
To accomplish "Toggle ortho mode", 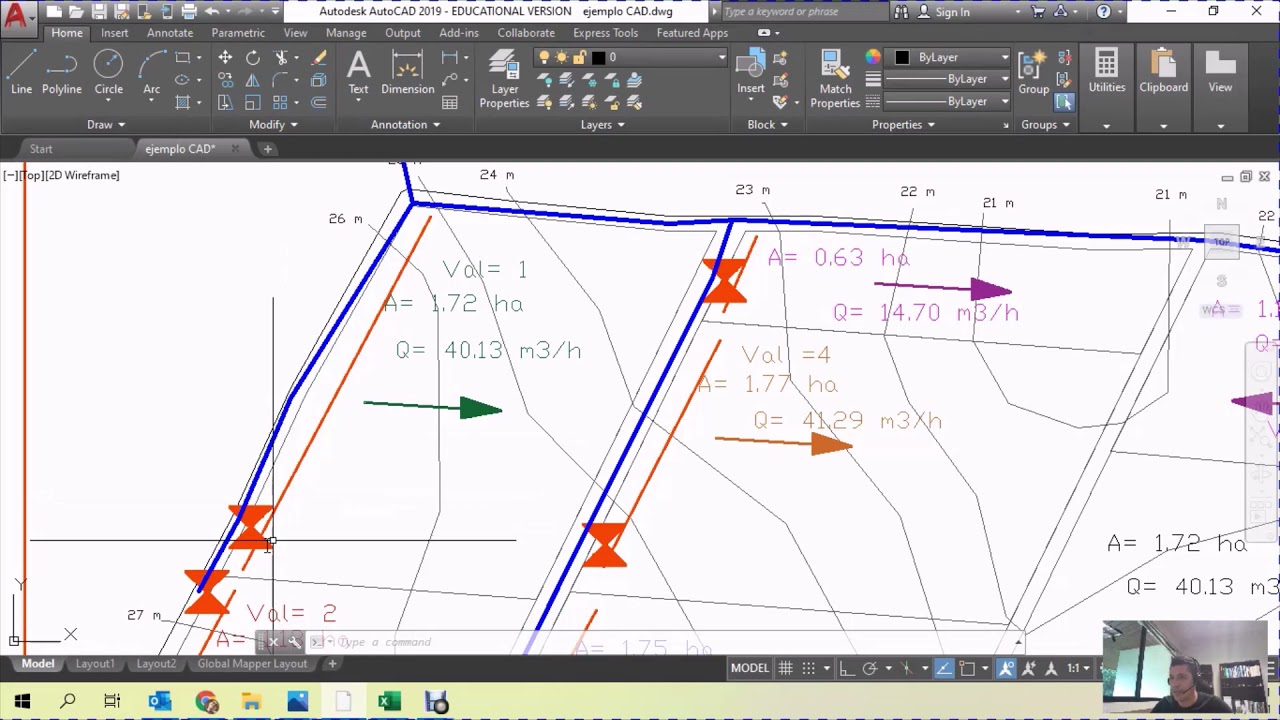I will (x=846, y=668).
